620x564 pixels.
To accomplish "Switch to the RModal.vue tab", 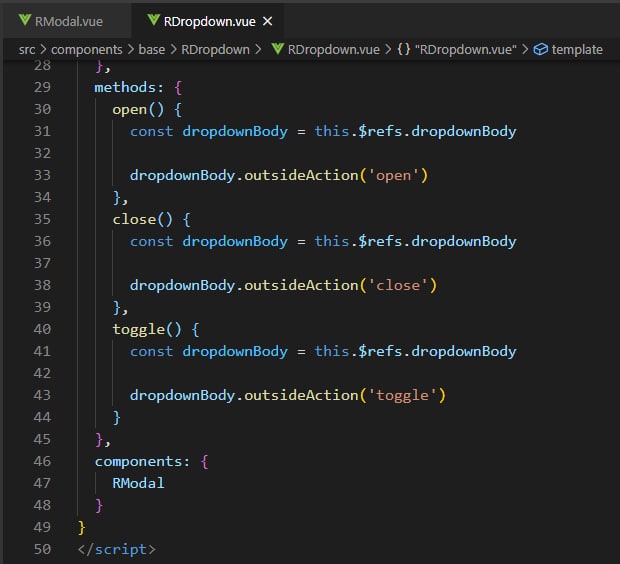I will (67, 21).
